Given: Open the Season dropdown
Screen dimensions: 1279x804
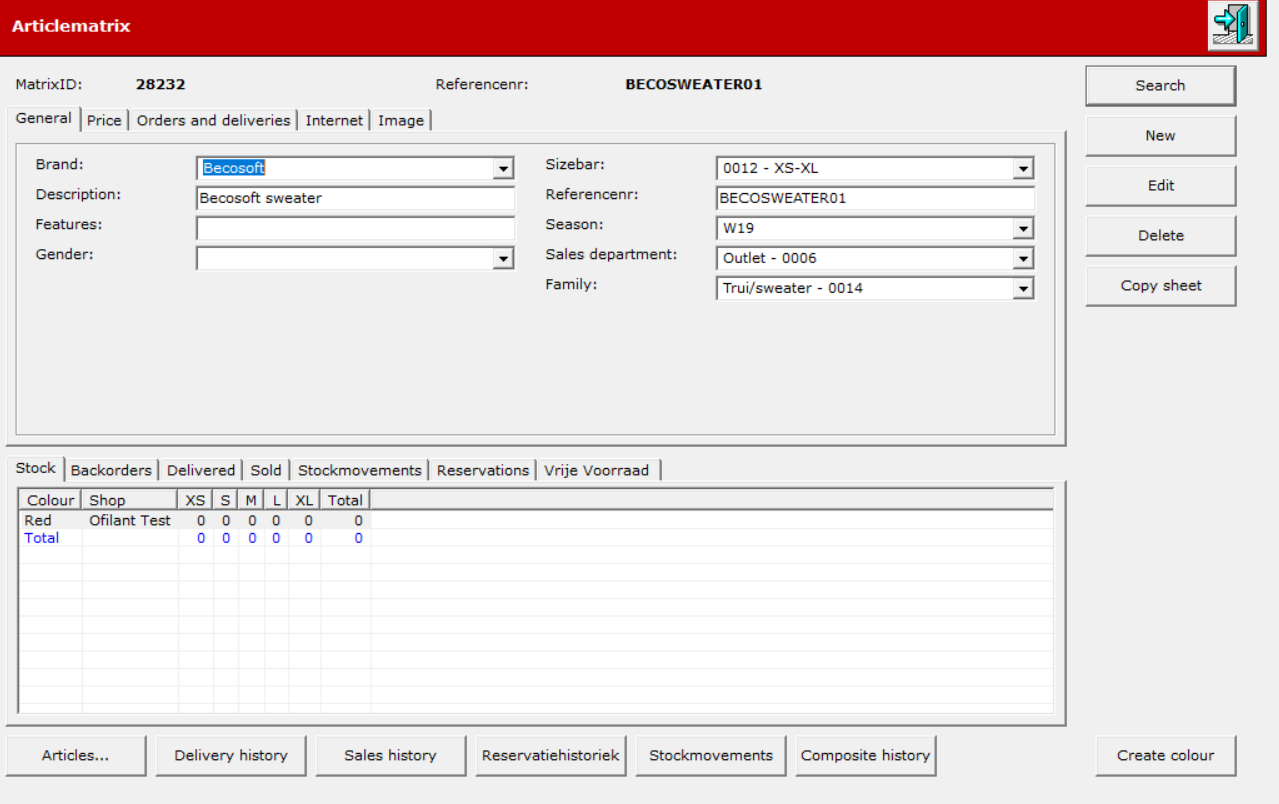Looking at the screenshot, I should coord(1023,229).
